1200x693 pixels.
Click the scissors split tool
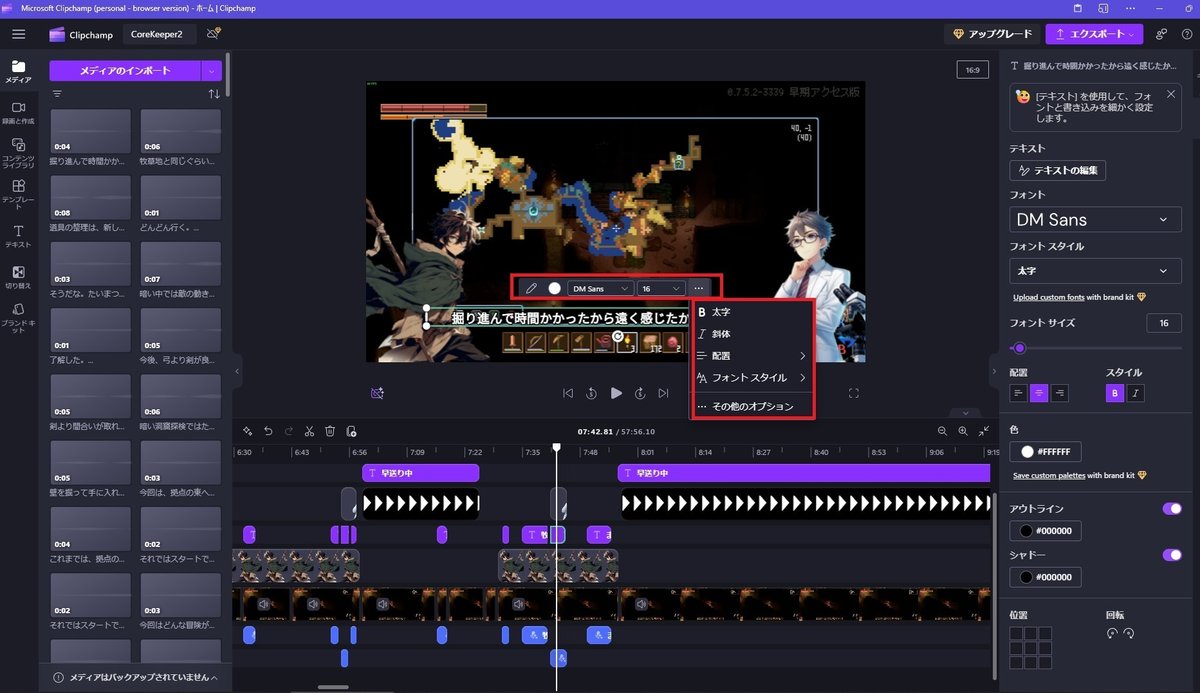pyautogui.click(x=309, y=431)
